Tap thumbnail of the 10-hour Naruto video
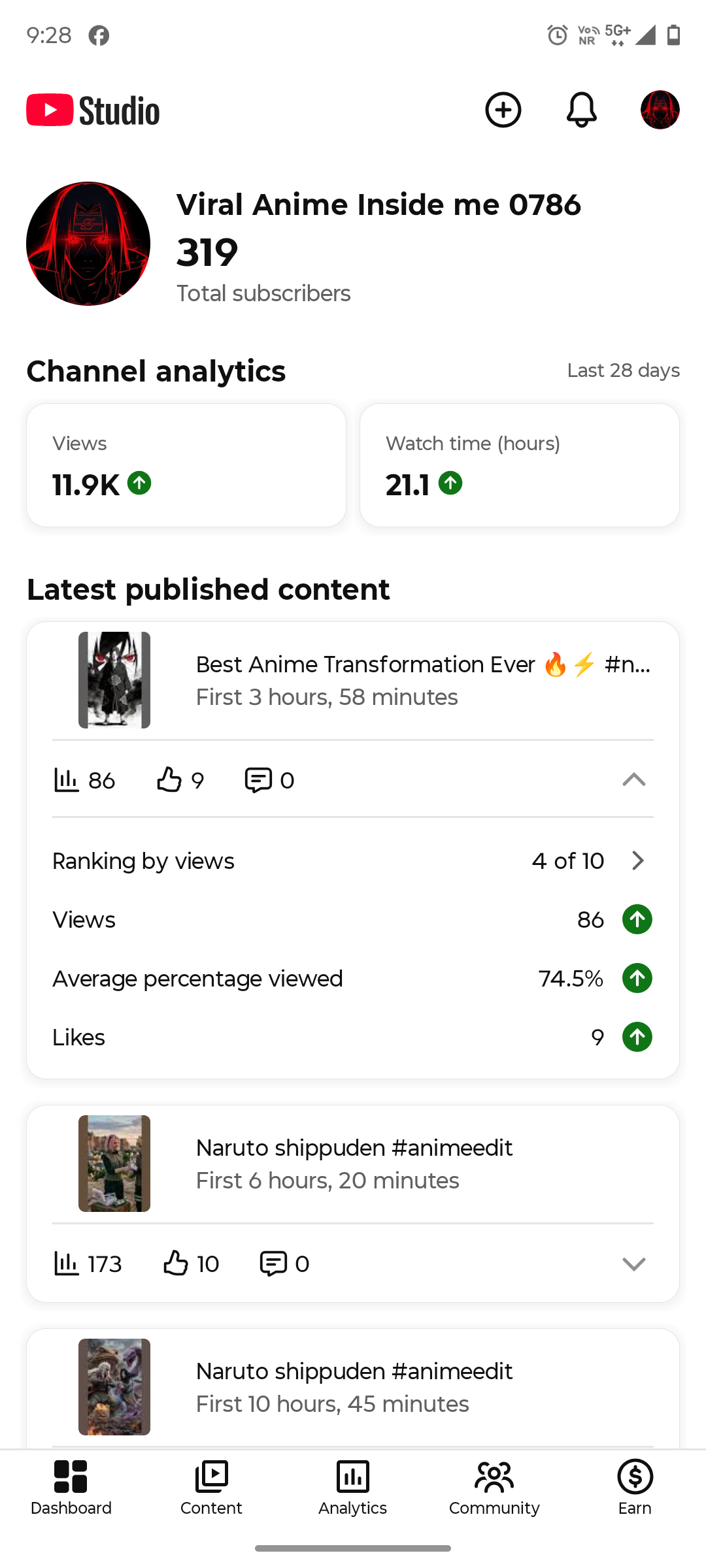The width and height of the screenshot is (706, 1568). 114,1387
